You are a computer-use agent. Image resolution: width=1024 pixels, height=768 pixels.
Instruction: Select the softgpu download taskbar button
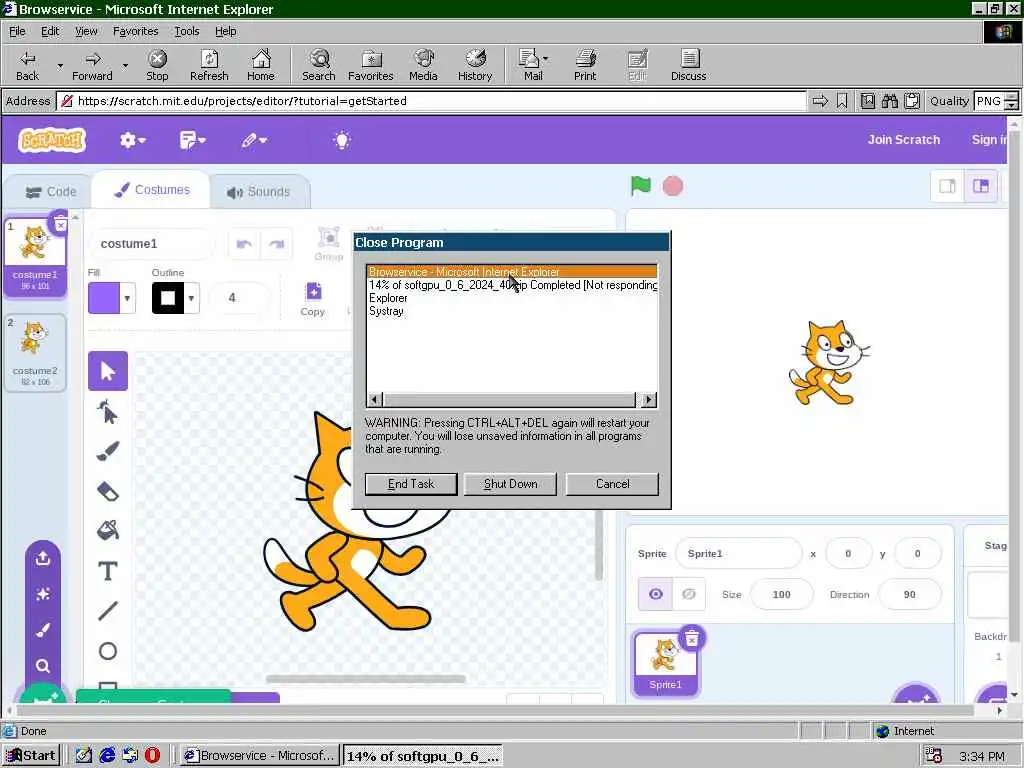[x=423, y=756]
